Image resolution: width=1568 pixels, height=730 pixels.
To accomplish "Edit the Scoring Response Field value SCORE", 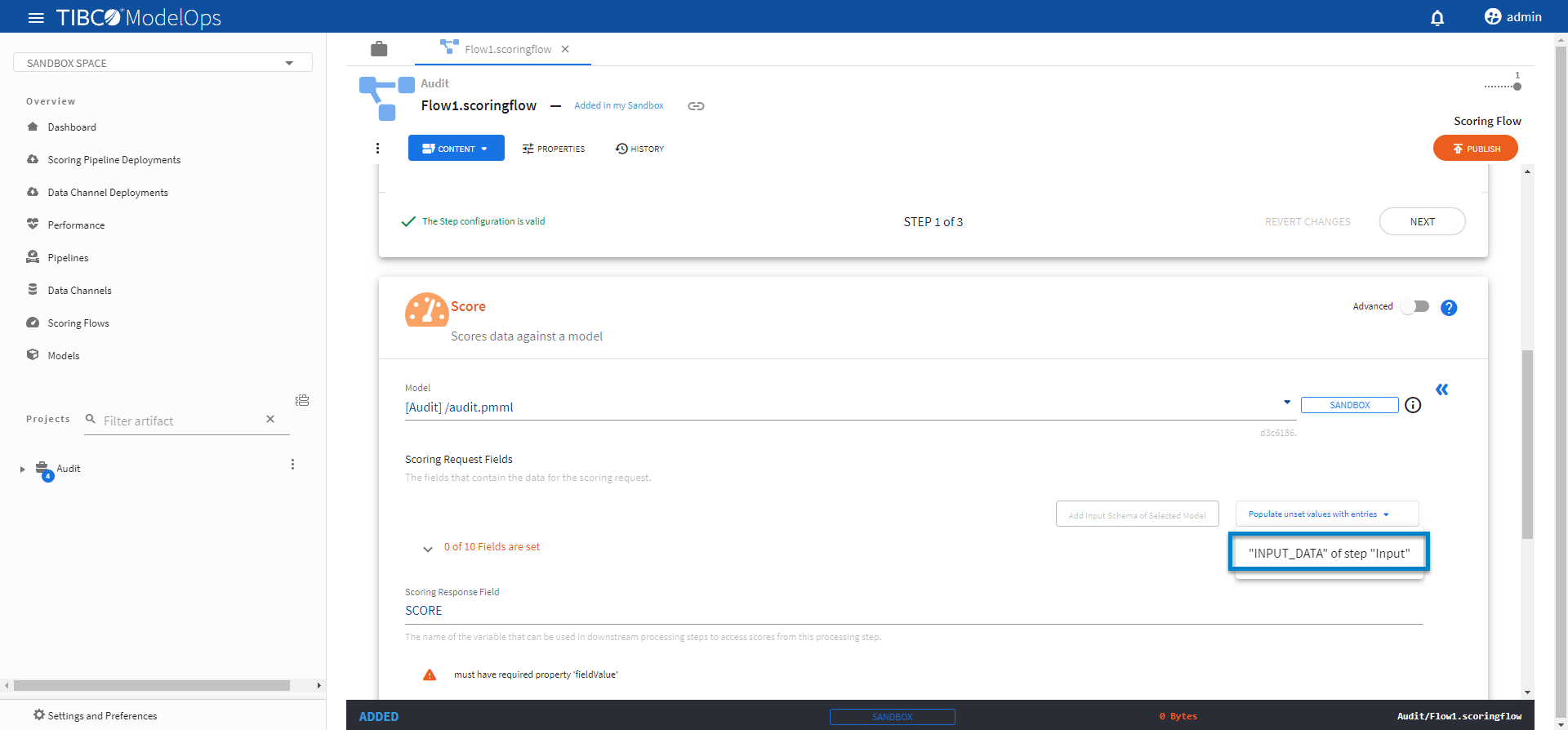I will point(914,611).
